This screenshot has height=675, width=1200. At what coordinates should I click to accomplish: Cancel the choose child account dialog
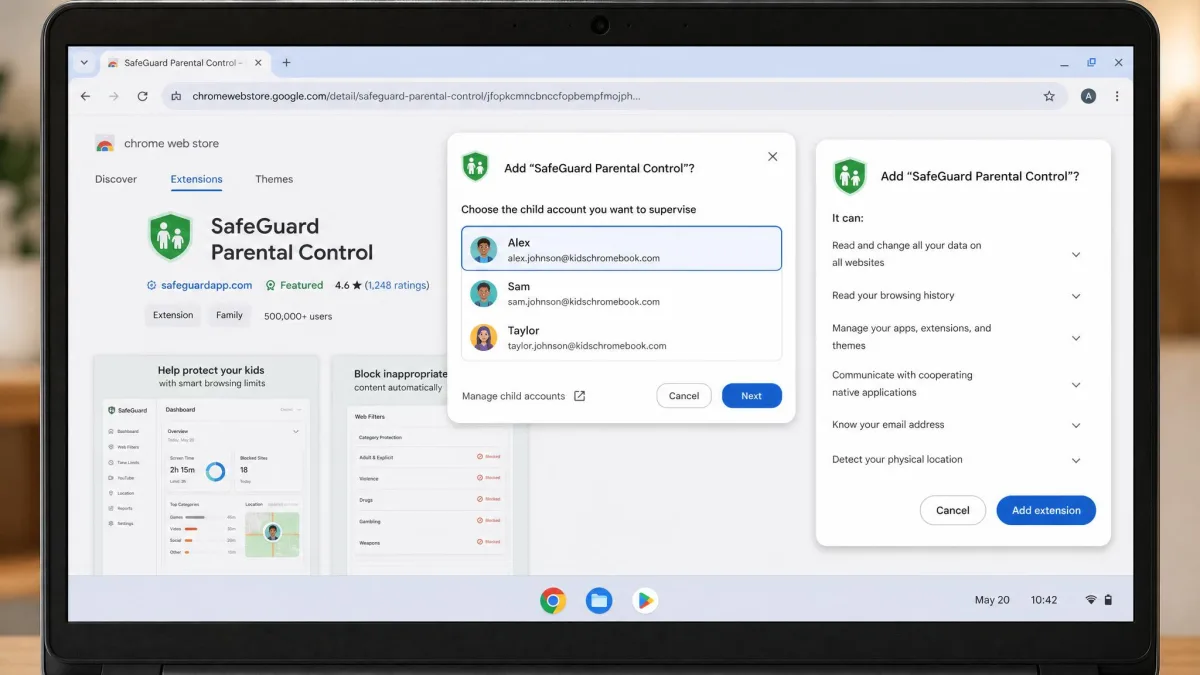tap(684, 396)
